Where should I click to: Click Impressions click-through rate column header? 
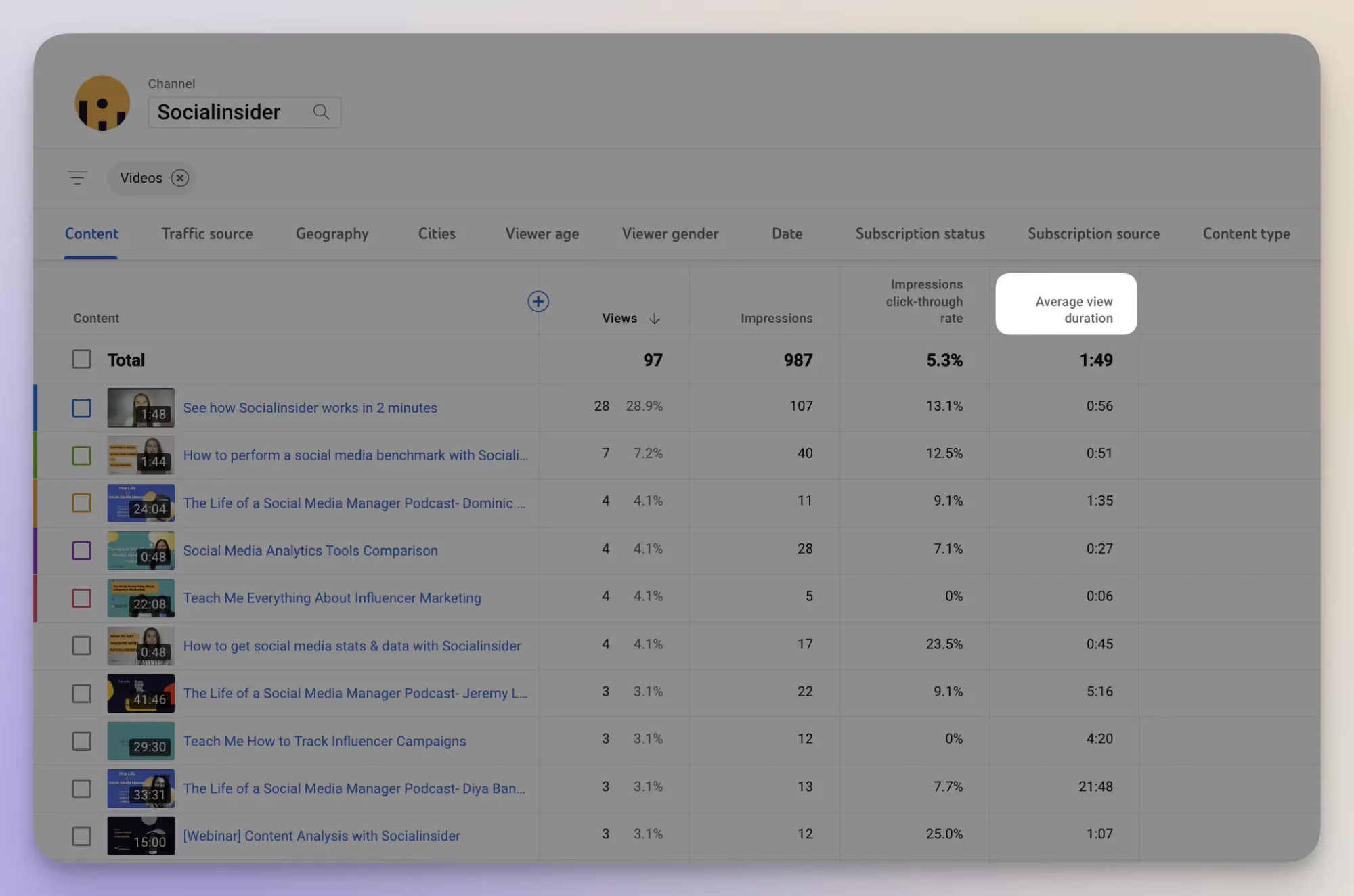tap(924, 302)
